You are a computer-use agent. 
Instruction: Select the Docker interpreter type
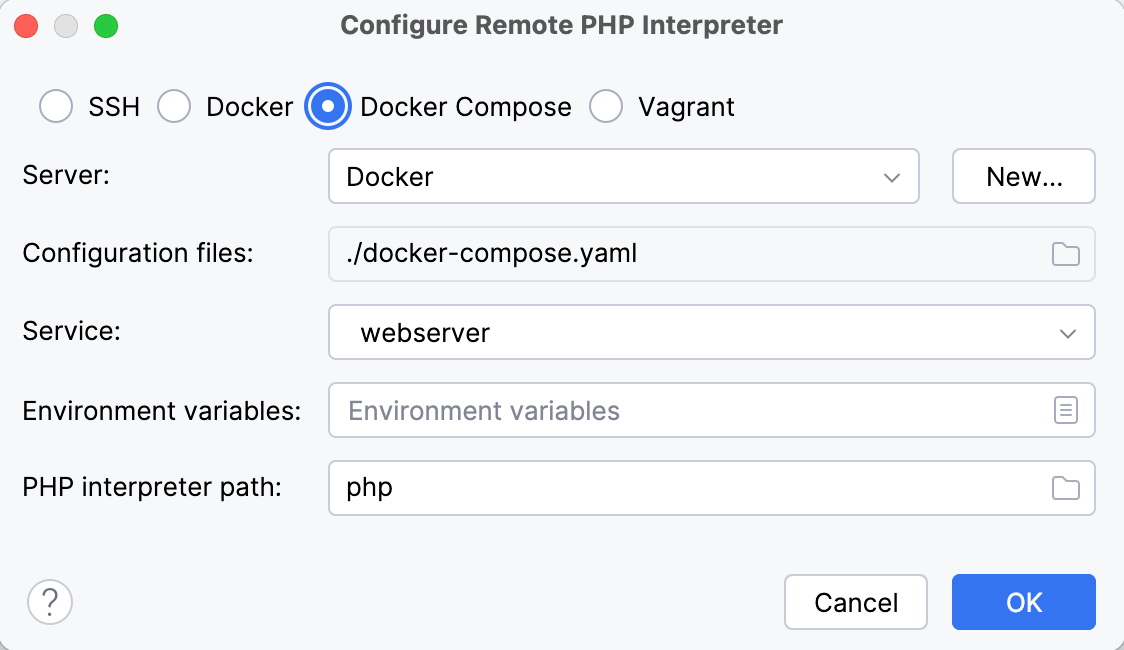point(175,106)
